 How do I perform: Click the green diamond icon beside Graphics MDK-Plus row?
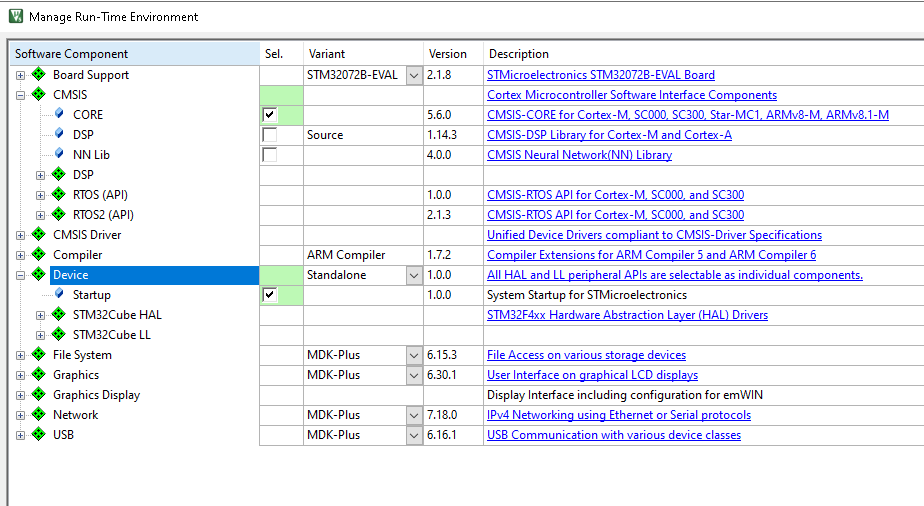39,375
